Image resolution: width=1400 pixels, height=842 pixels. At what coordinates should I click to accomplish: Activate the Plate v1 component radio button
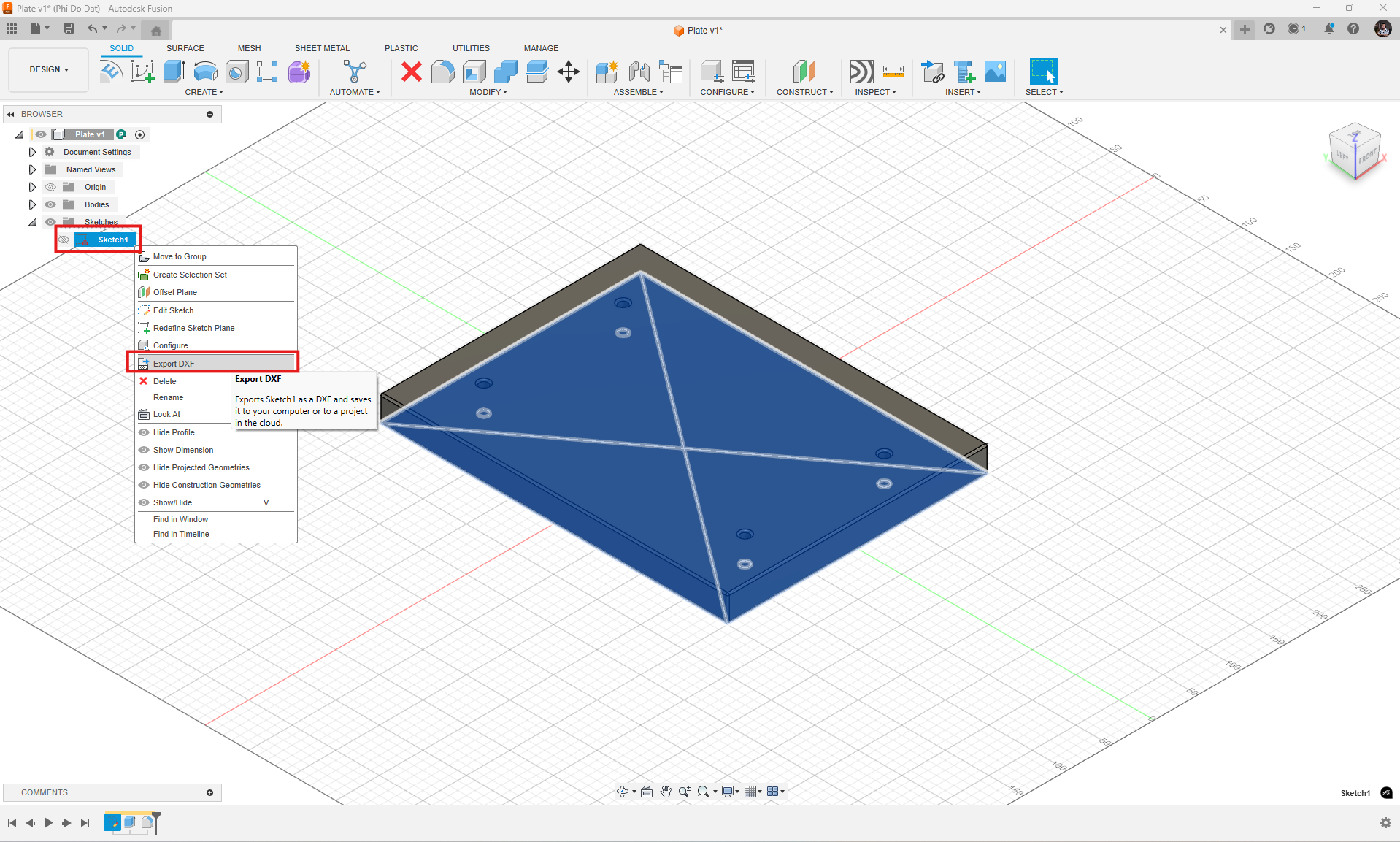click(140, 134)
